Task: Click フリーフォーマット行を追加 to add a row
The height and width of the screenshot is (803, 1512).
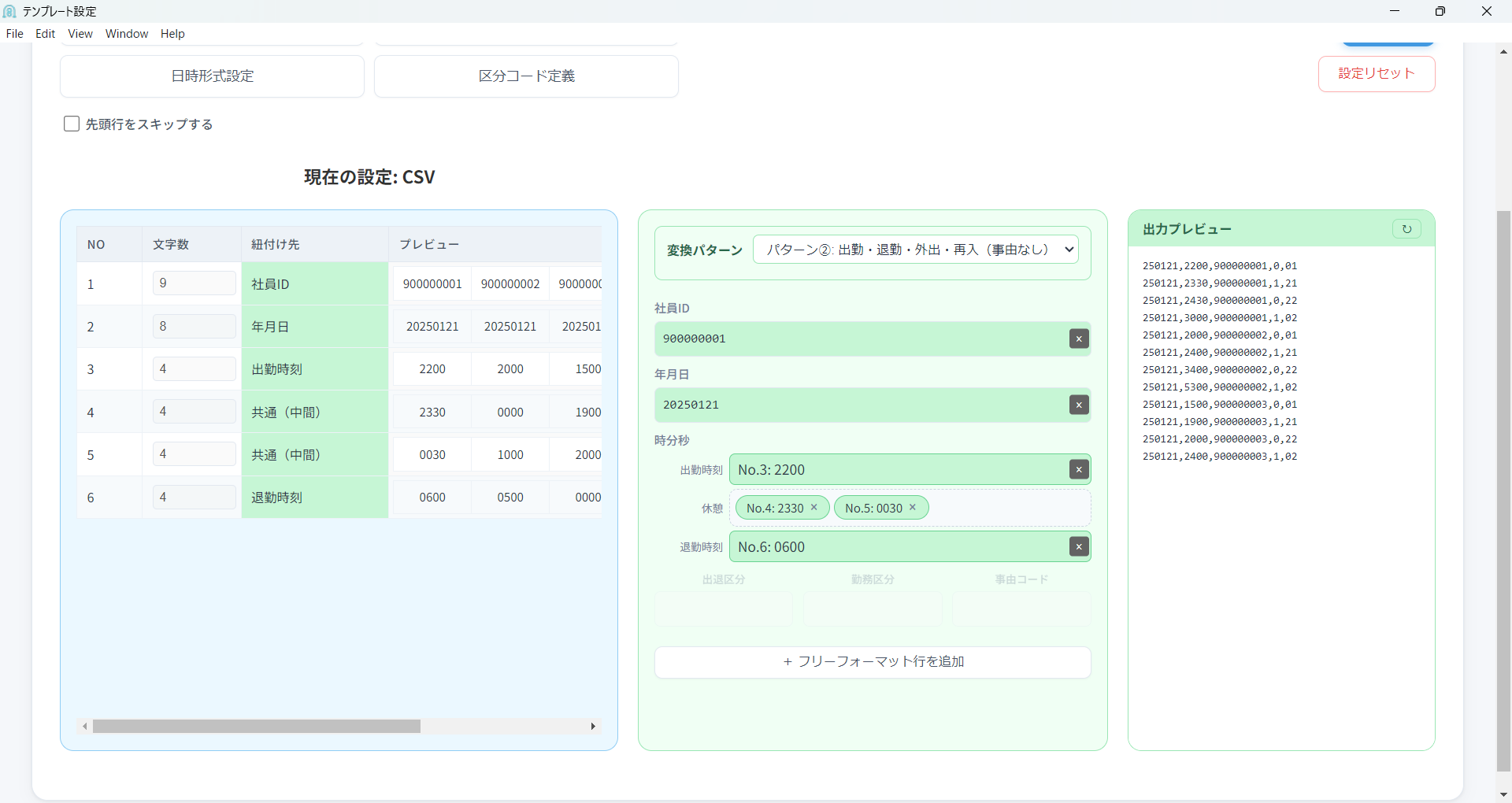Action: click(x=873, y=662)
